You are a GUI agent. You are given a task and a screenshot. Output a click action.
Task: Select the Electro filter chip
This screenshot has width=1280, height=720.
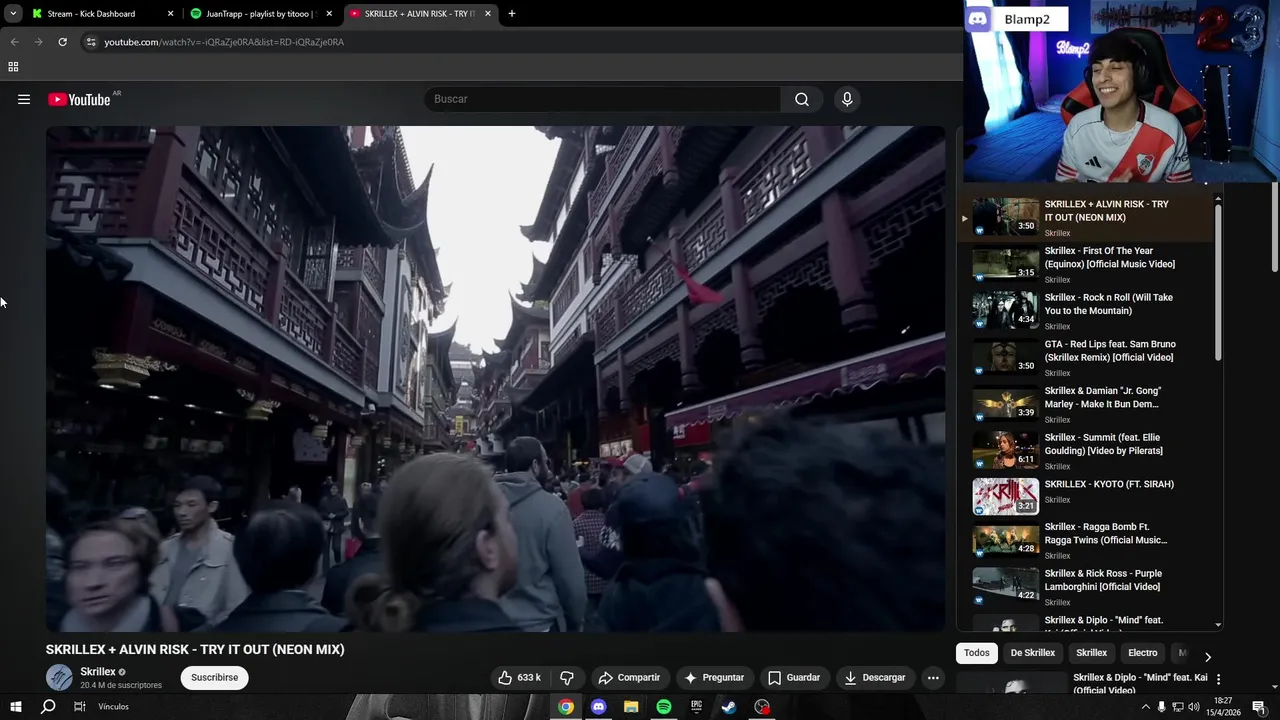(x=1143, y=653)
